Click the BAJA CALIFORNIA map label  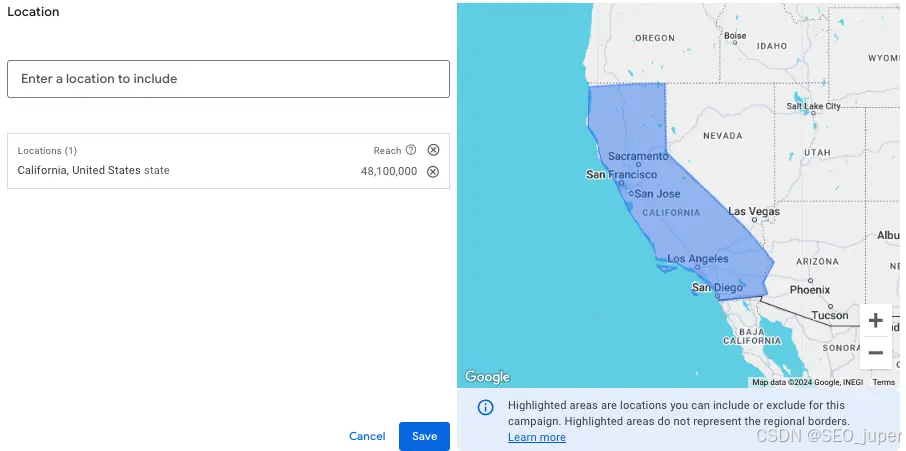pyautogui.click(x=752, y=336)
